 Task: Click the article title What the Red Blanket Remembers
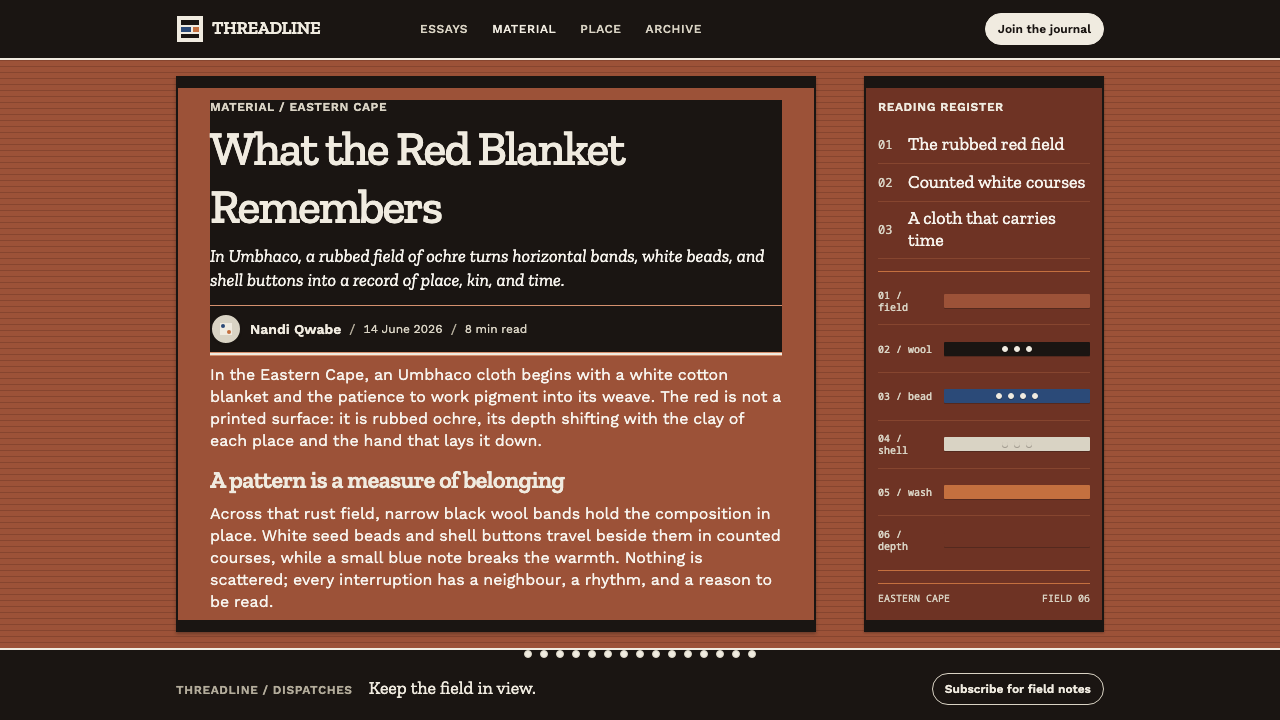click(x=418, y=178)
